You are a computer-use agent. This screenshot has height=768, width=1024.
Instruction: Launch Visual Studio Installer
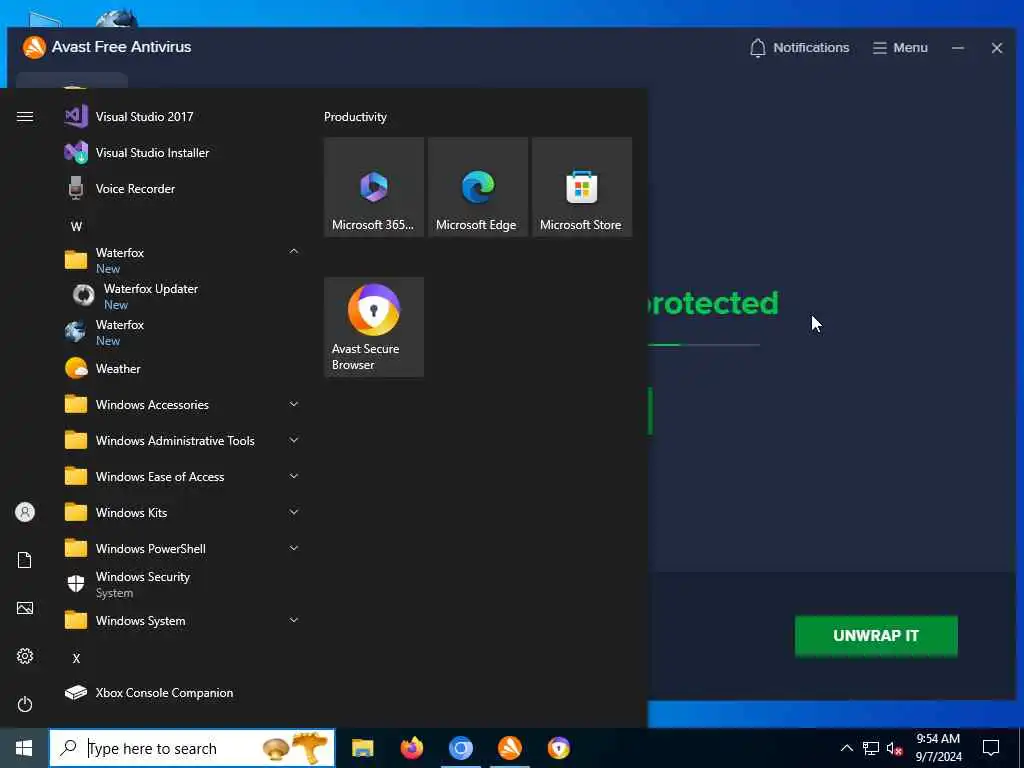(181, 153)
